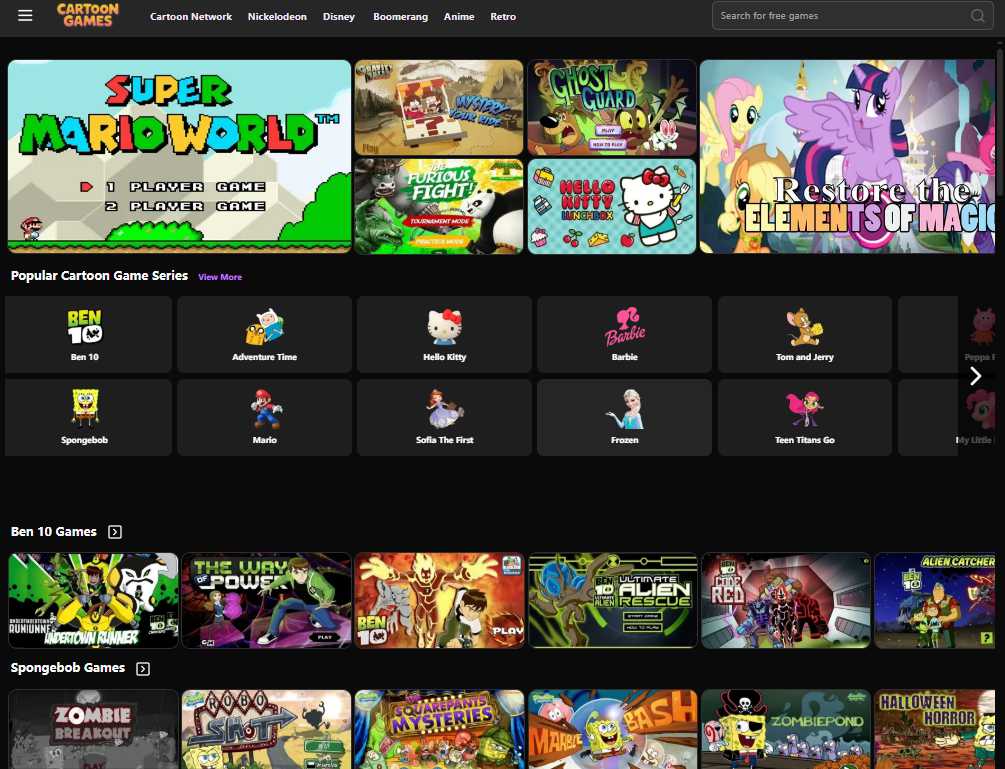The height and width of the screenshot is (769, 1005).
Task: Open the Tom and Jerry series icon
Action: tap(804, 334)
